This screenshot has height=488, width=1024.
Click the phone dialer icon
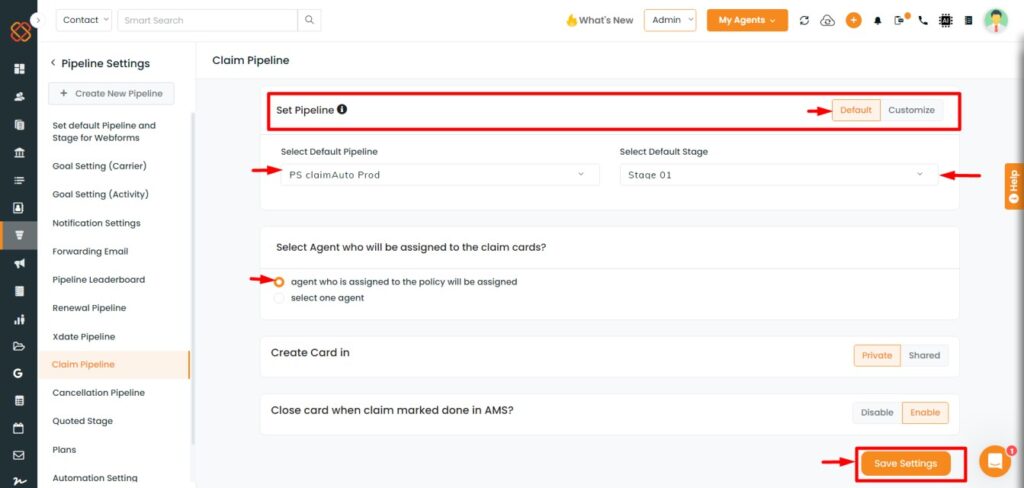[923, 20]
